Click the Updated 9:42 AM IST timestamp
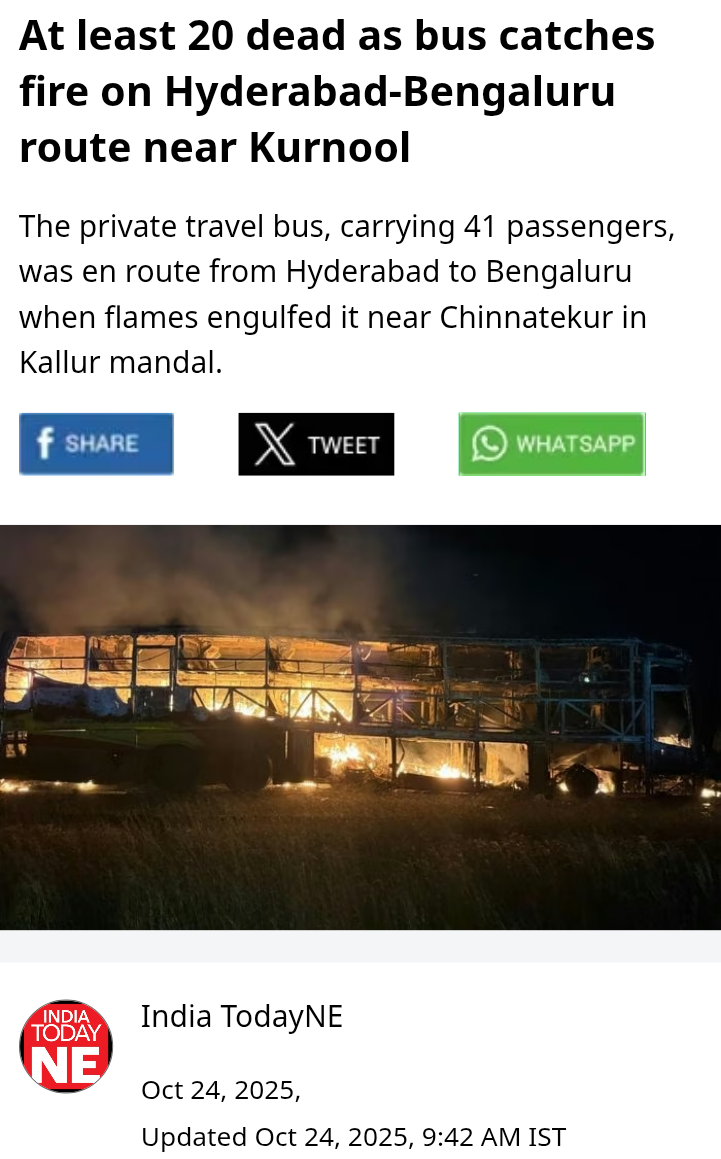 tap(353, 1136)
